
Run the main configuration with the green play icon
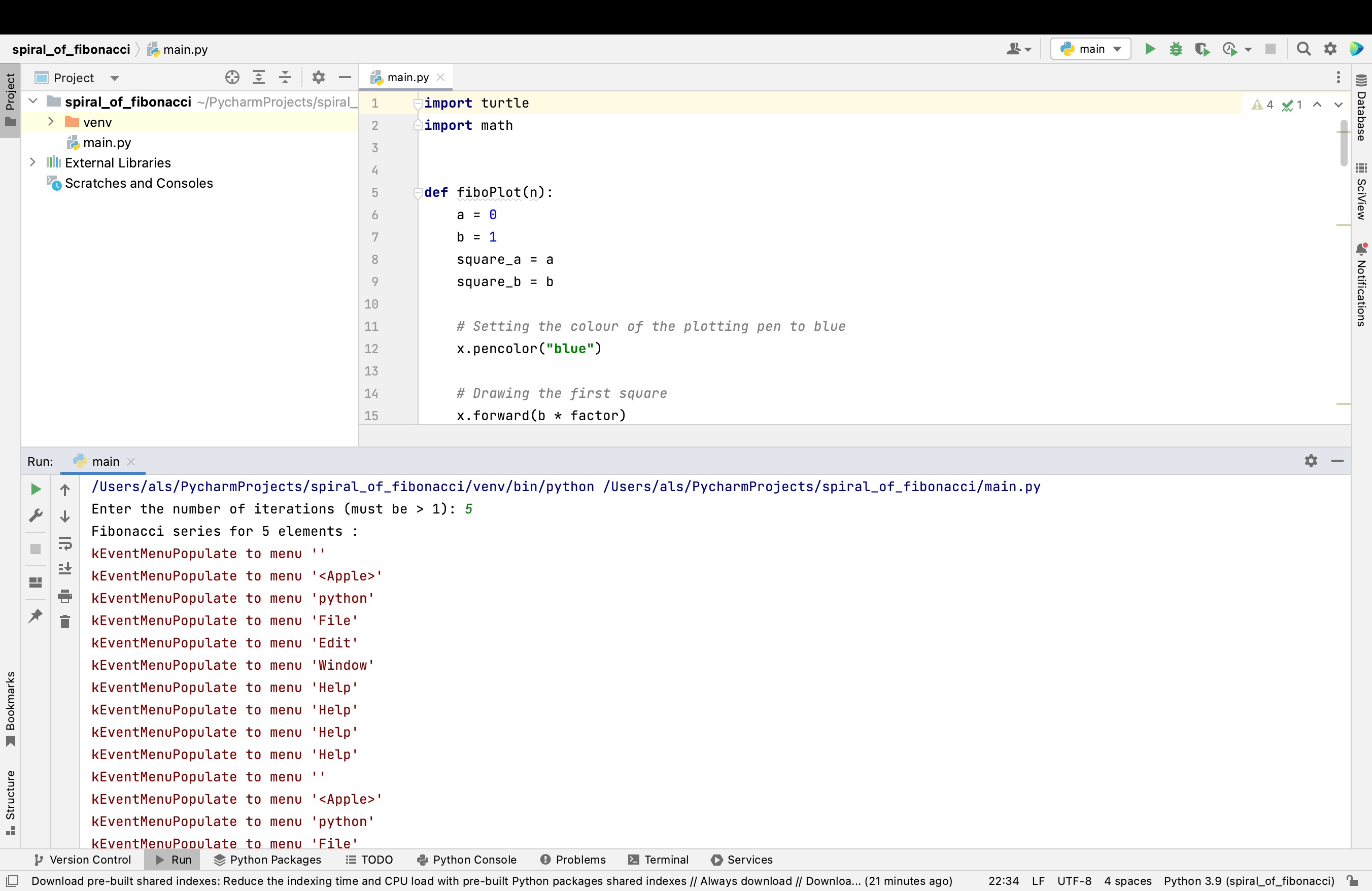[1149, 49]
